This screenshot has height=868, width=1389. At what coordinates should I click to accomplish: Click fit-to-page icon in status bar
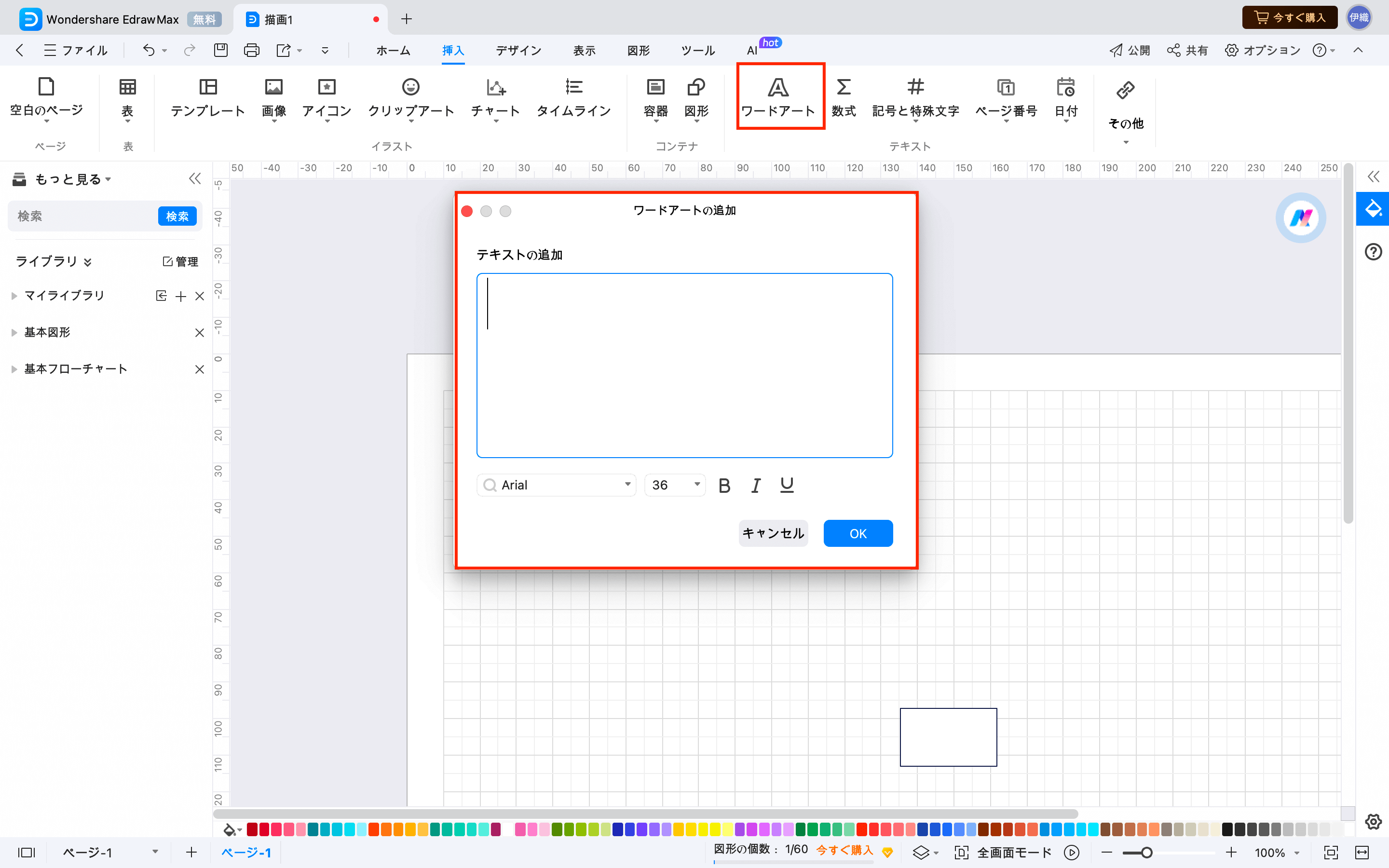pos(1331,853)
